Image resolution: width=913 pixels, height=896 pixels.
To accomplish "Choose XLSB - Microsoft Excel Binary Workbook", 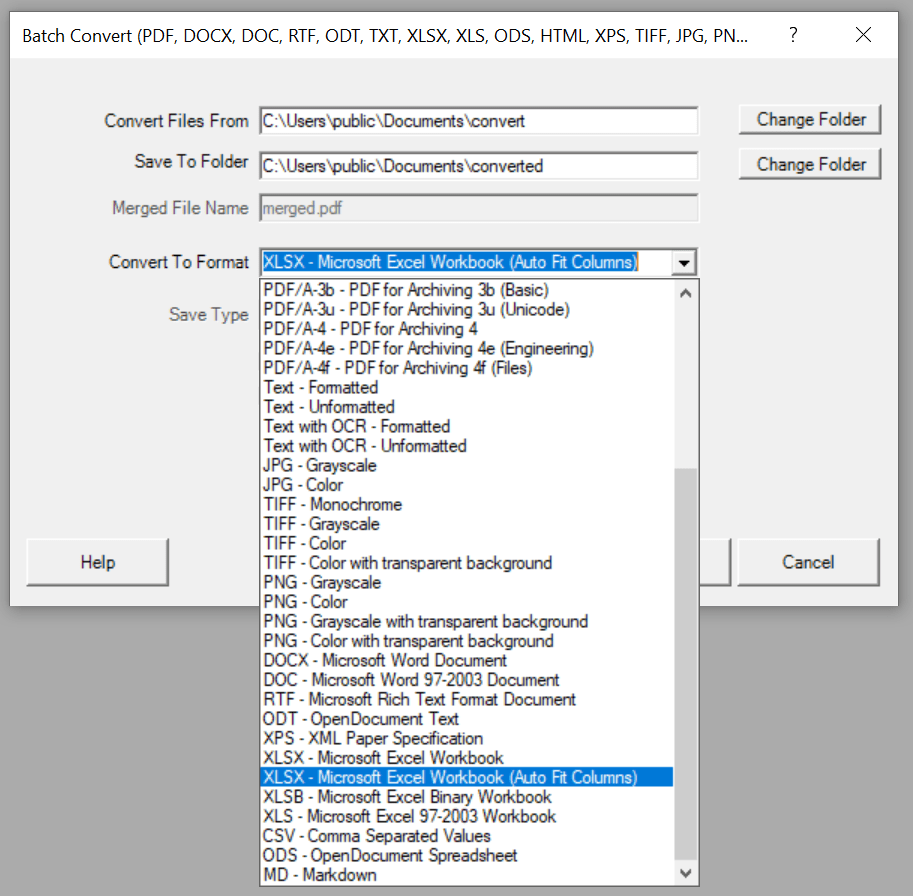I will pos(466,797).
